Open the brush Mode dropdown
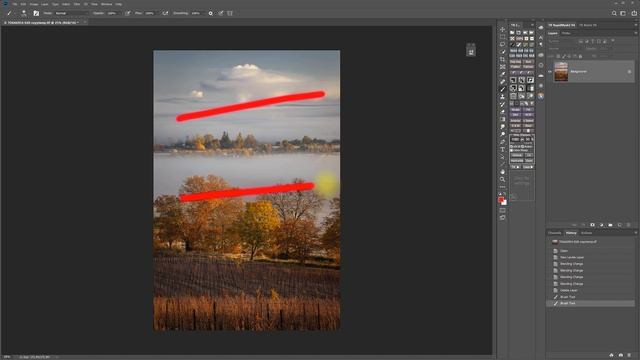640x360 pixels. click(x=71, y=13)
